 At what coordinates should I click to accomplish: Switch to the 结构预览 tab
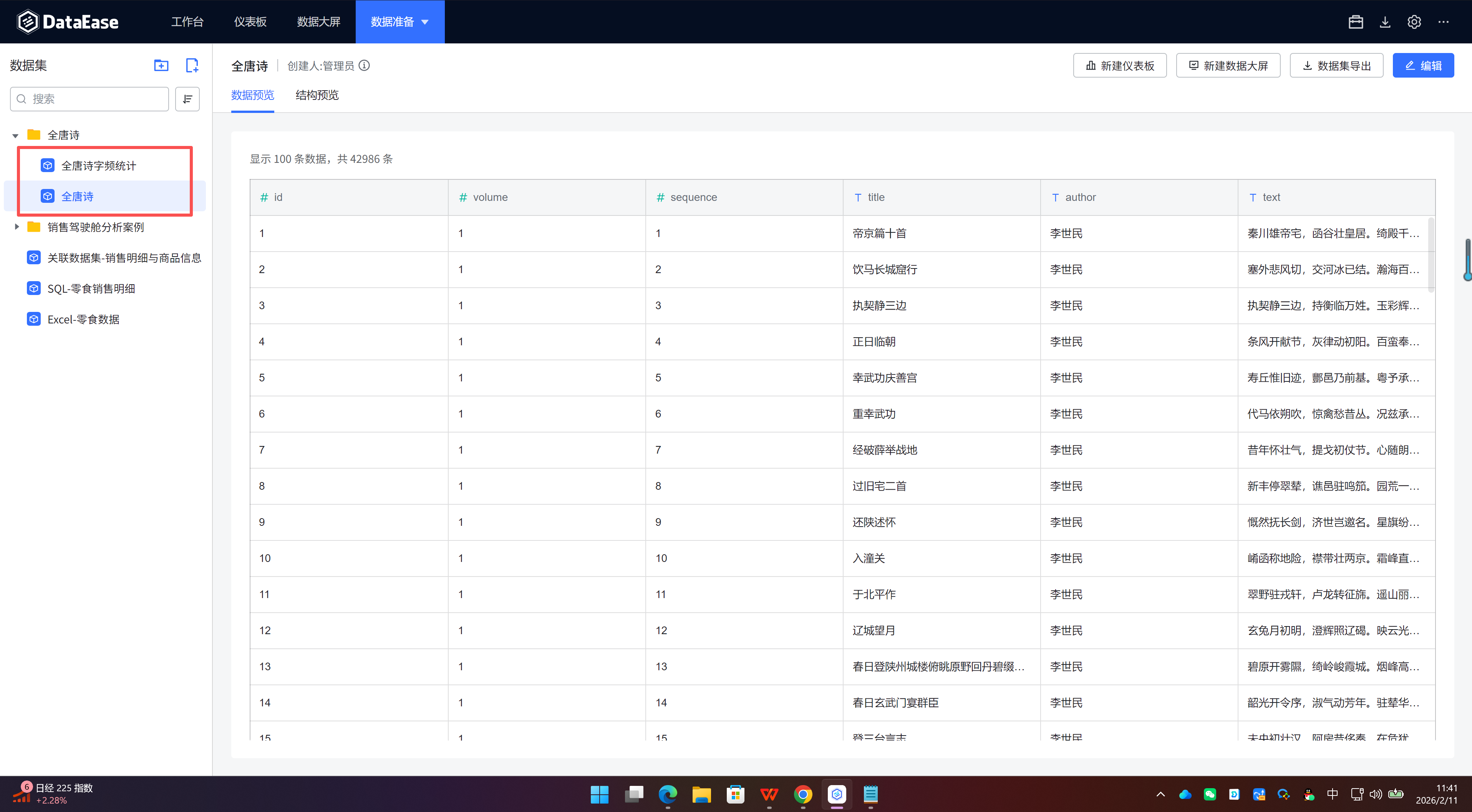coord(317,95)
